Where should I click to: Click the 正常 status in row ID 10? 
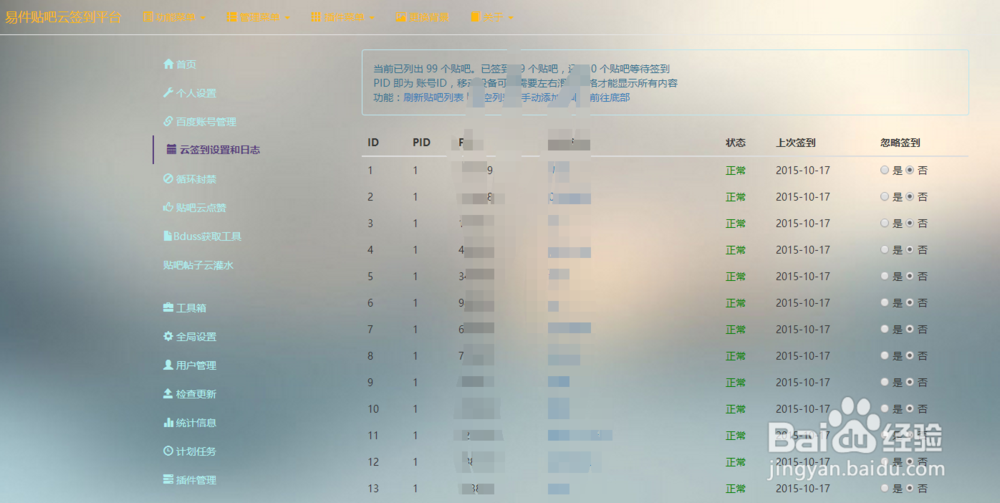point(735,409)
